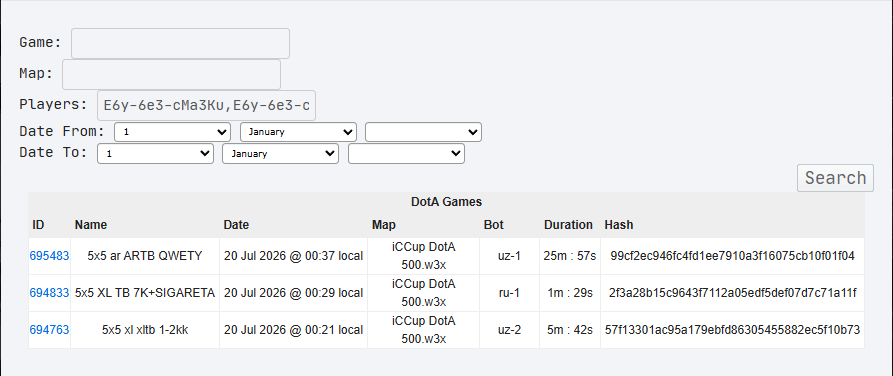
Task: Select the 5x5 ar ARTB QWETY name cell
Action: [145, 256]
